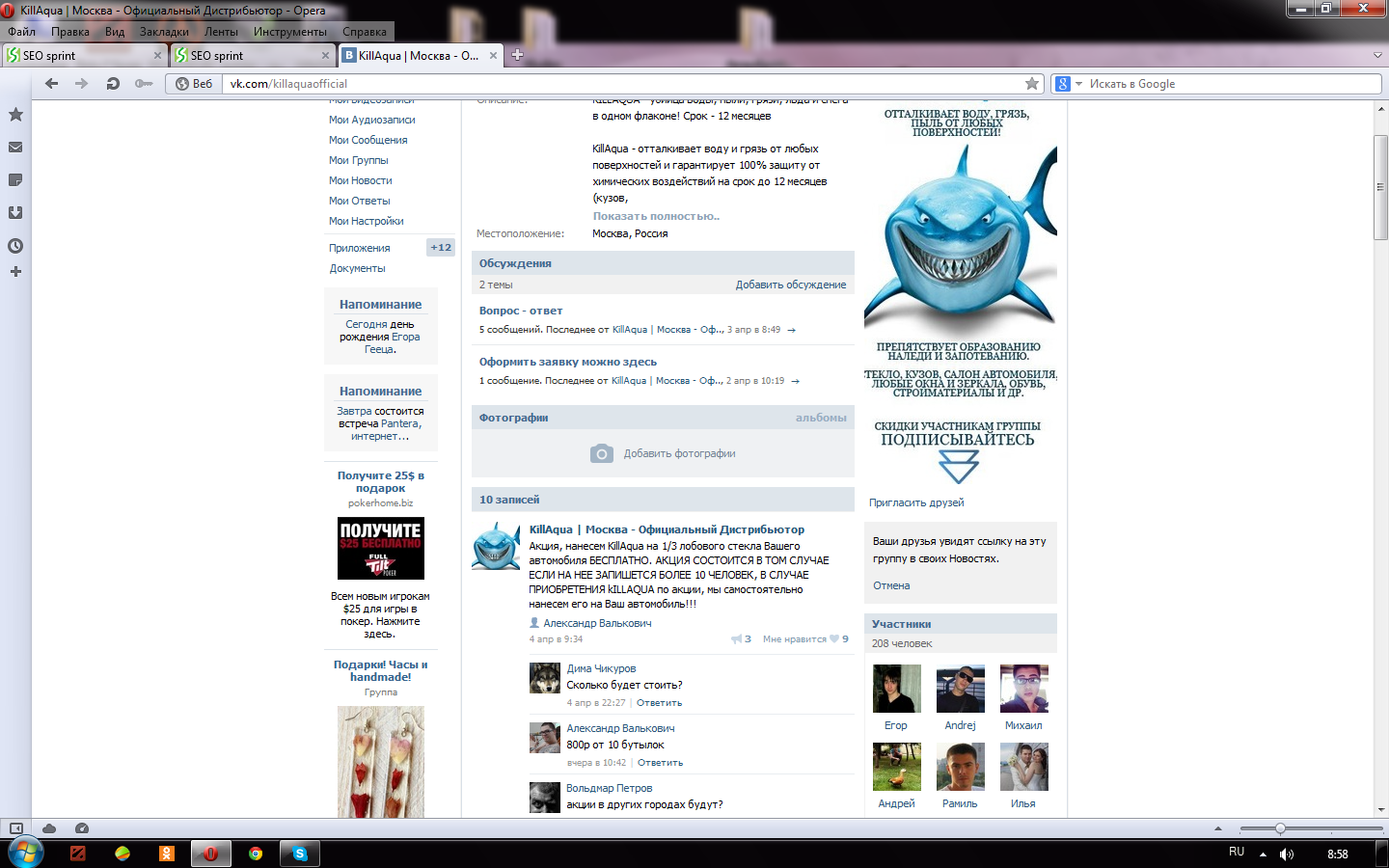
Task: Click the KillAqua shark post avatar
Action: tap(496, 546)
